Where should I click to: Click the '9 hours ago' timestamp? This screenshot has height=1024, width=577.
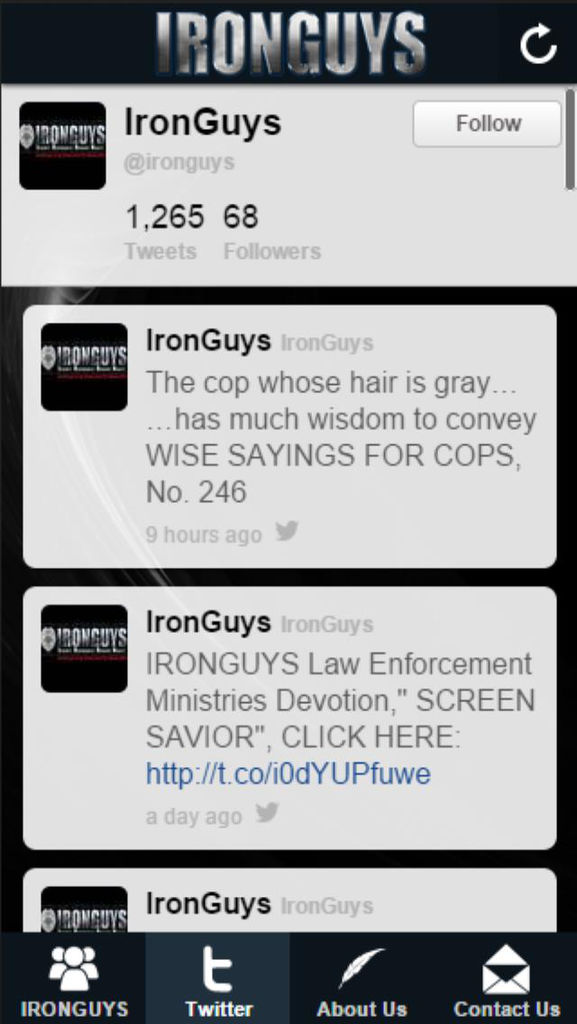[x=203, y=535]
